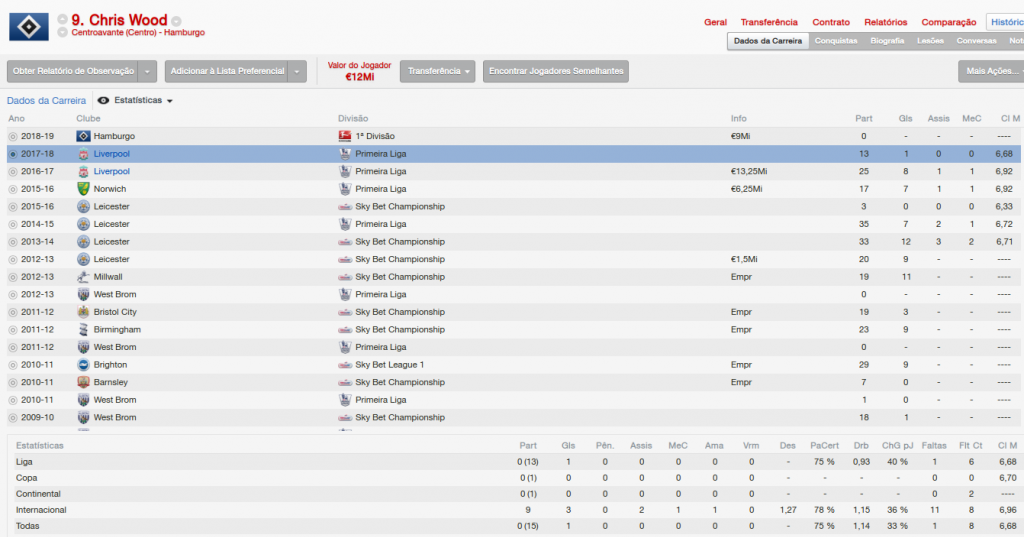Click the Brighton club badge icon
The width and height of the screenshot is (1024, 537).
83,365
